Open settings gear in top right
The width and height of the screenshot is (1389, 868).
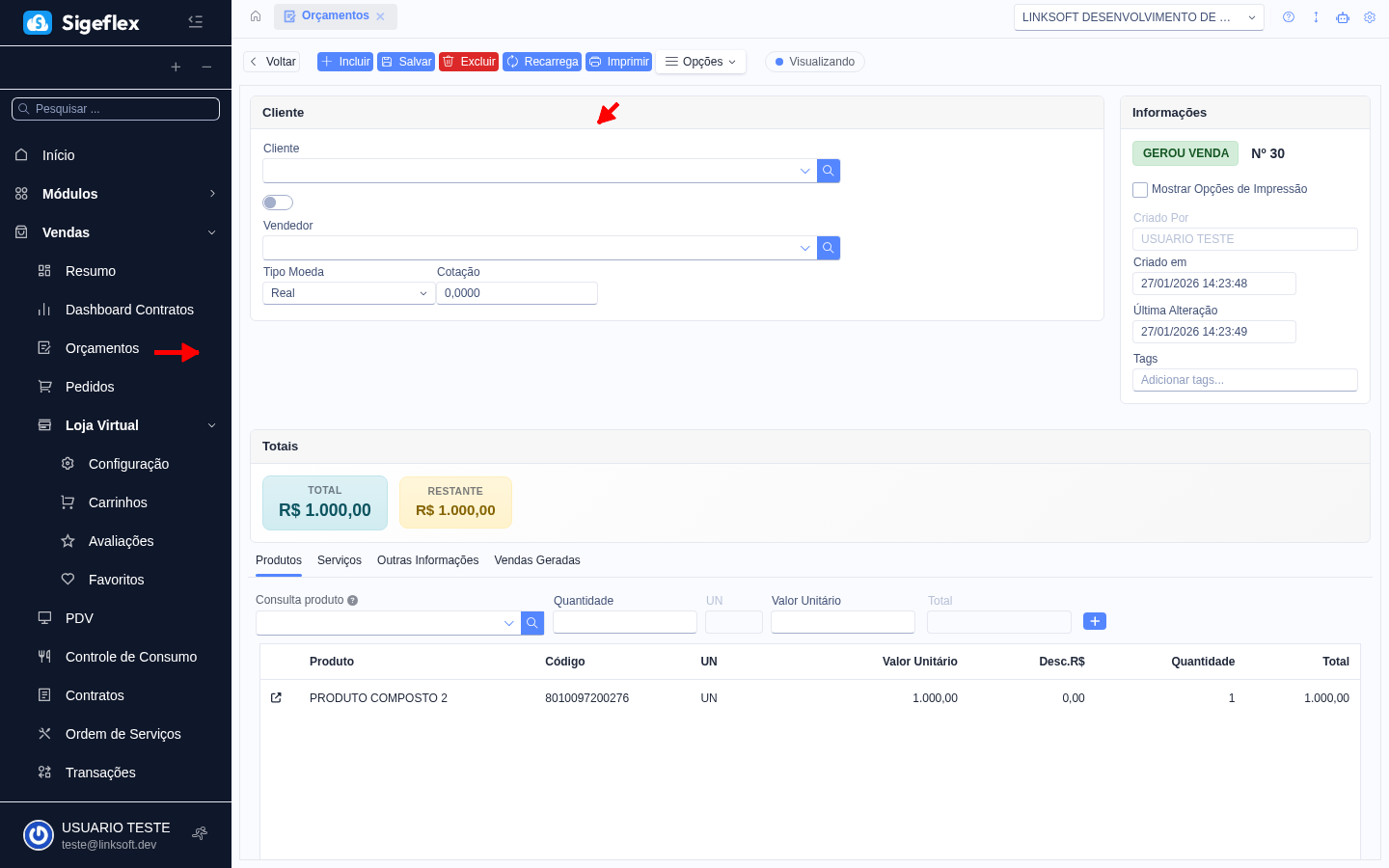[x=1369, y=17]
